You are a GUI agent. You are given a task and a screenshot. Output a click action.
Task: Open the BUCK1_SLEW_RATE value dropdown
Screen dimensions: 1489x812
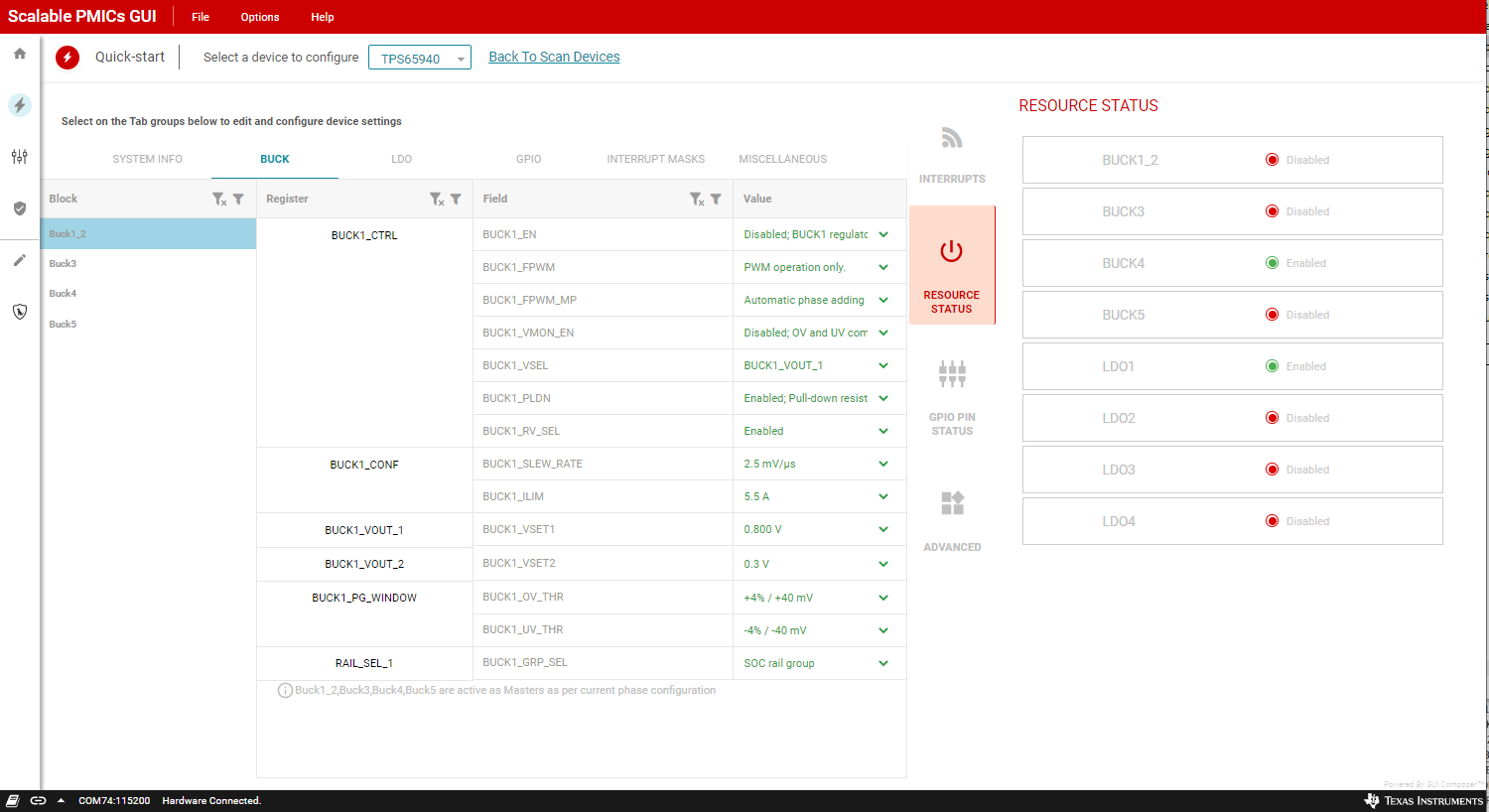883,465
